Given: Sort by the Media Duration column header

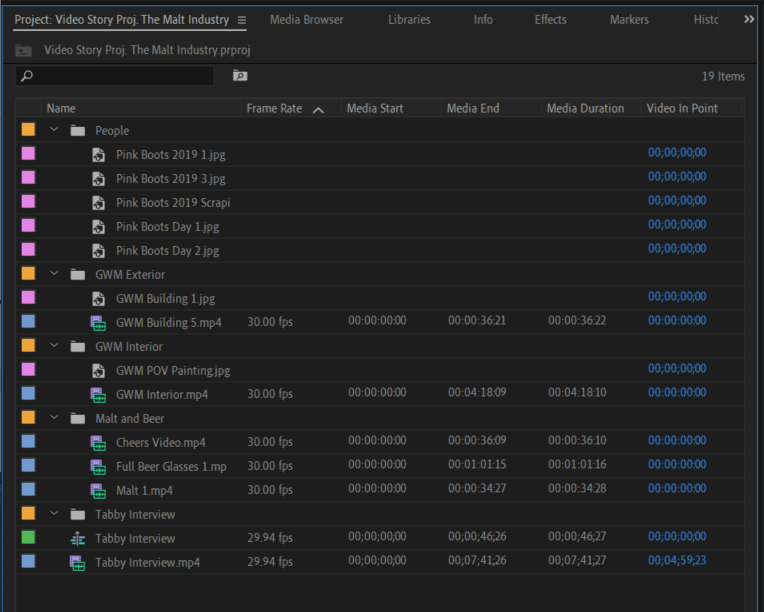Looking at the screenshot, I should point(585,108).
